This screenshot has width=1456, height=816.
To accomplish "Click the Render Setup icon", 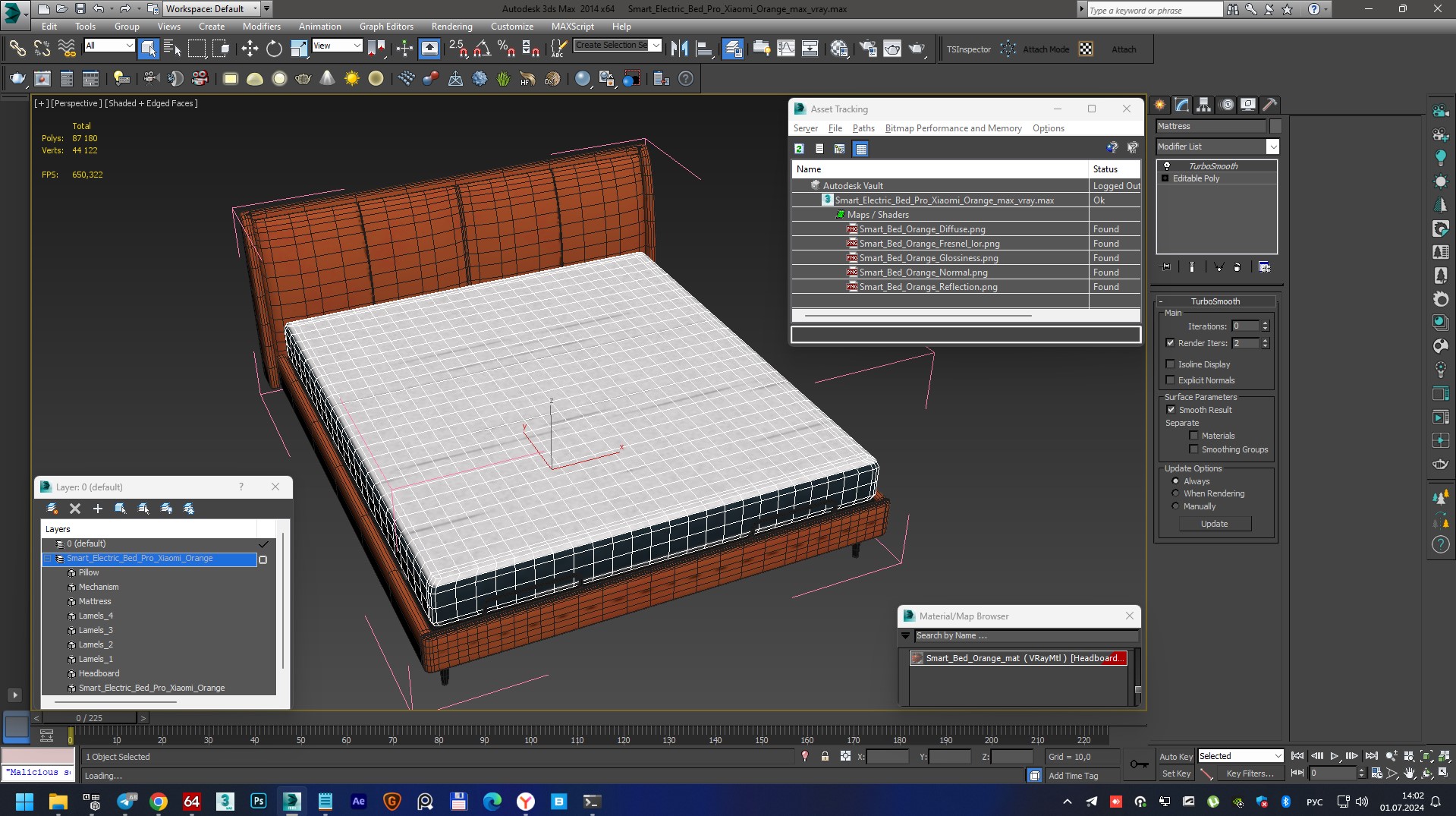I will [868, 49].
